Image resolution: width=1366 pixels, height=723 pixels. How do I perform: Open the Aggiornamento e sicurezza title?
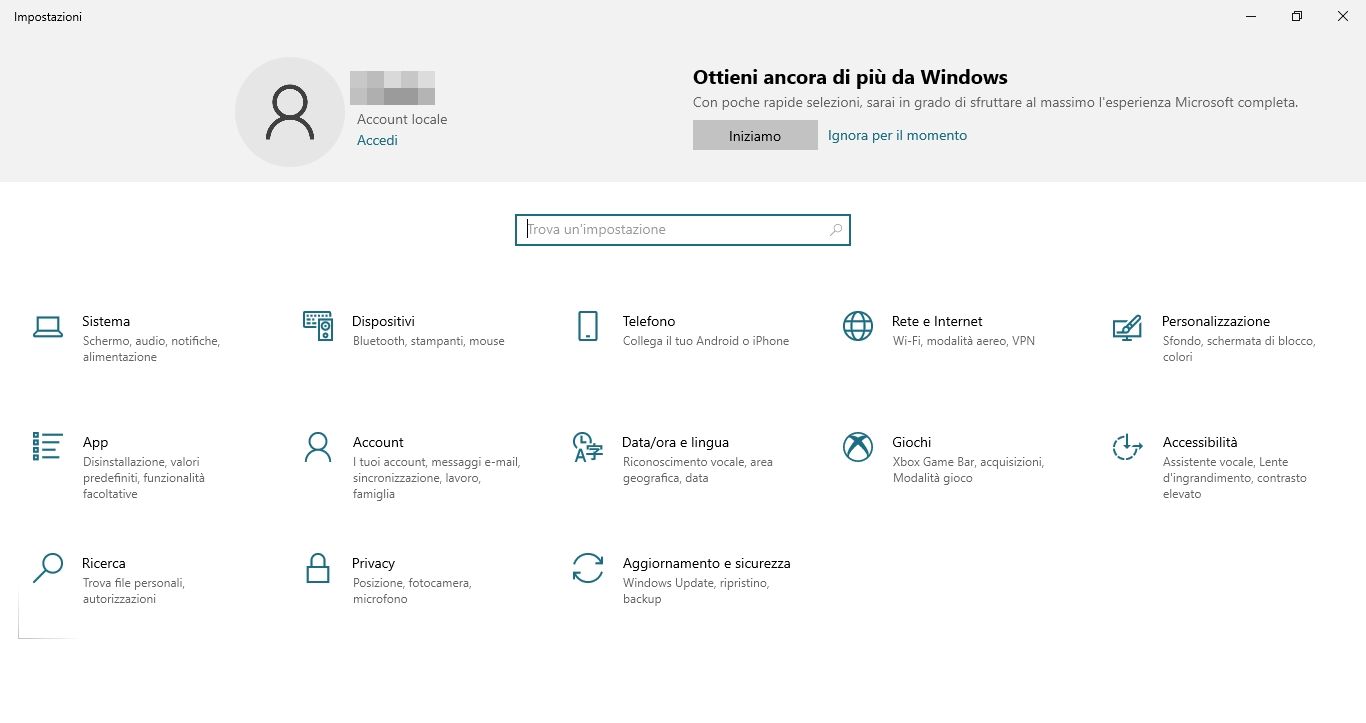(x=706, y=563)
